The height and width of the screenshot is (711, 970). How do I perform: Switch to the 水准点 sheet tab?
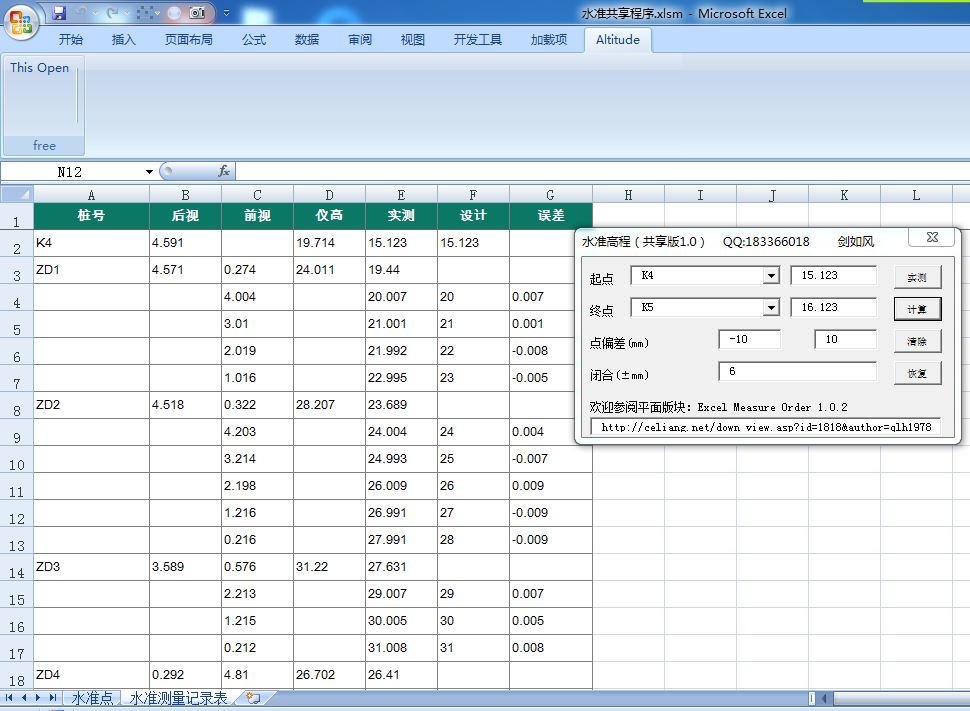[x=92, y=698]
